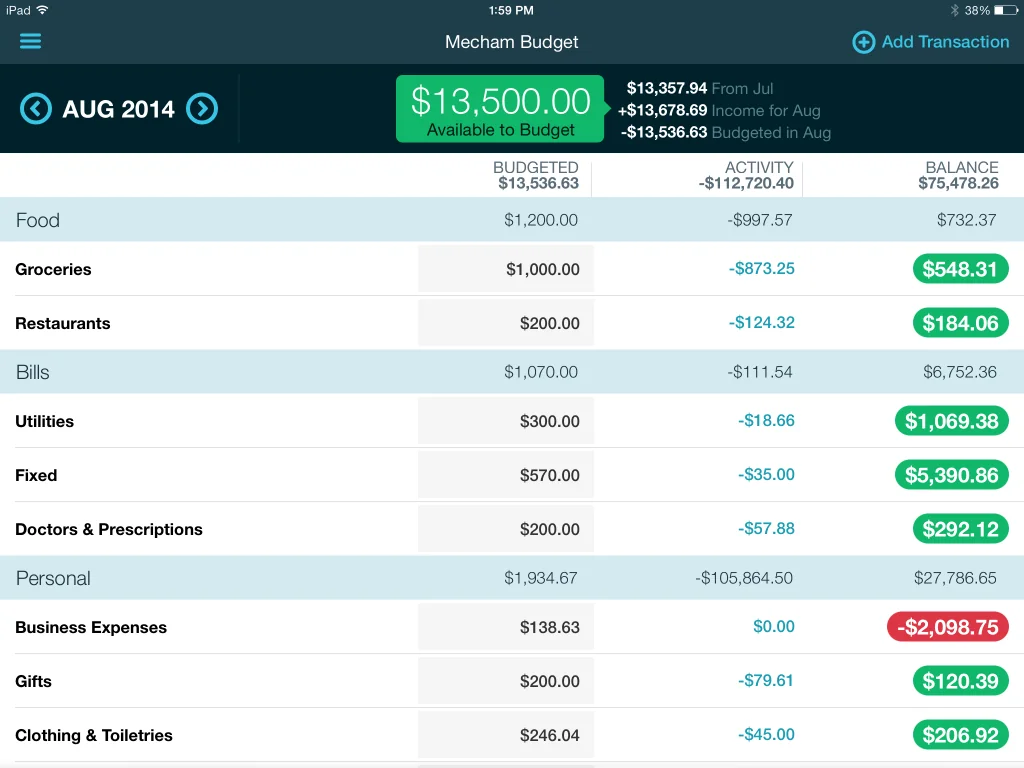Edit the Groceries budgeted amount field
The width and height of the screenshot is (1024, 768).
505,268
